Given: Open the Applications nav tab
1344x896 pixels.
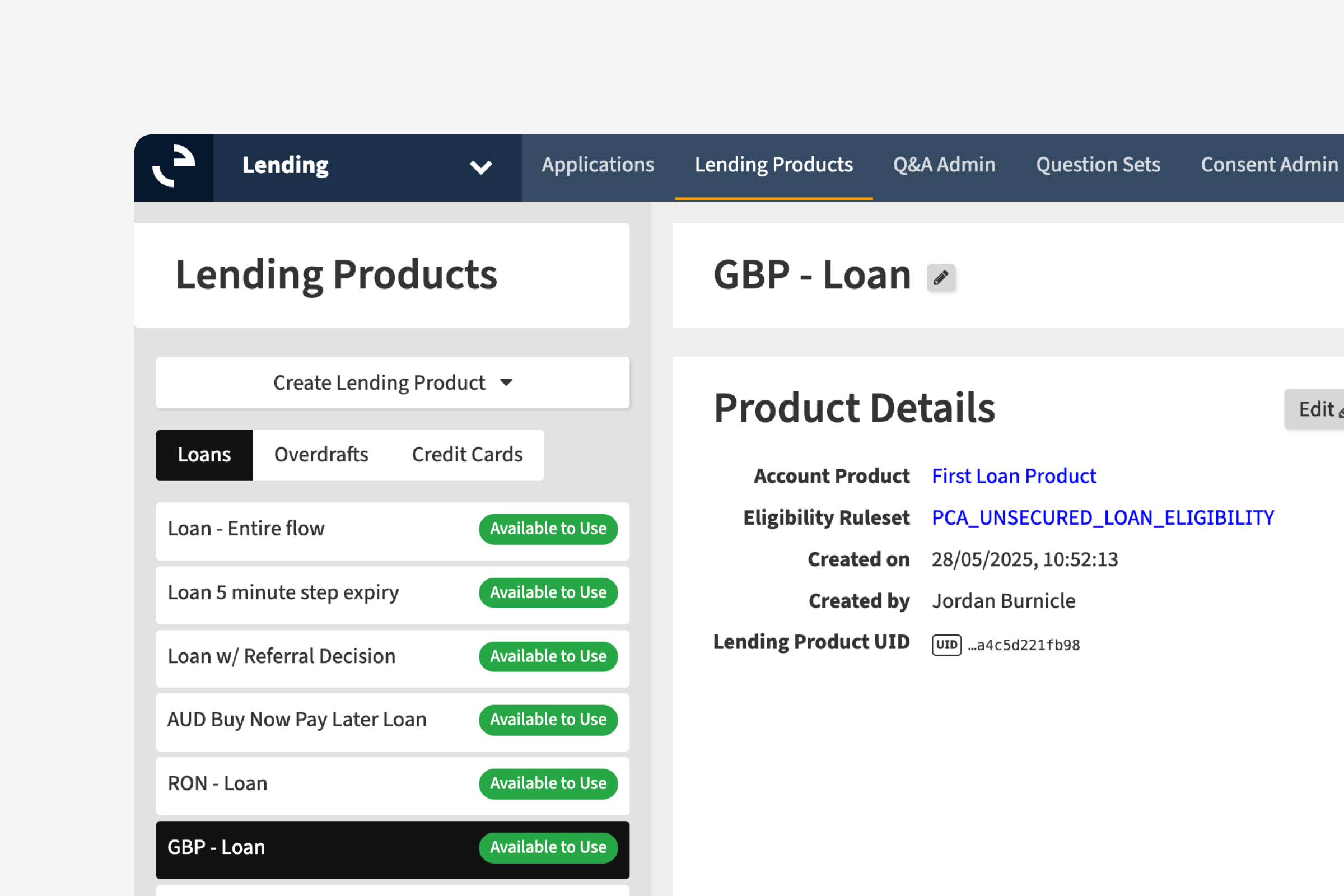Looking at the screenshot, I should point(598,165).
